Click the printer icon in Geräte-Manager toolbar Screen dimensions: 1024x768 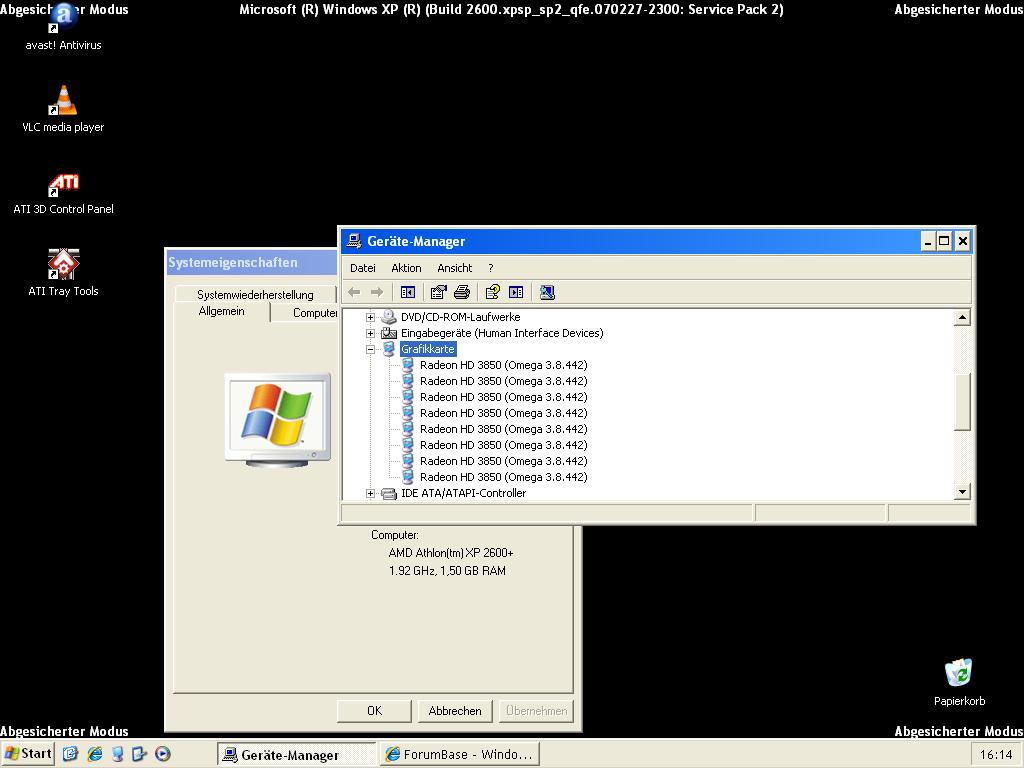click(x=462, y=292)
